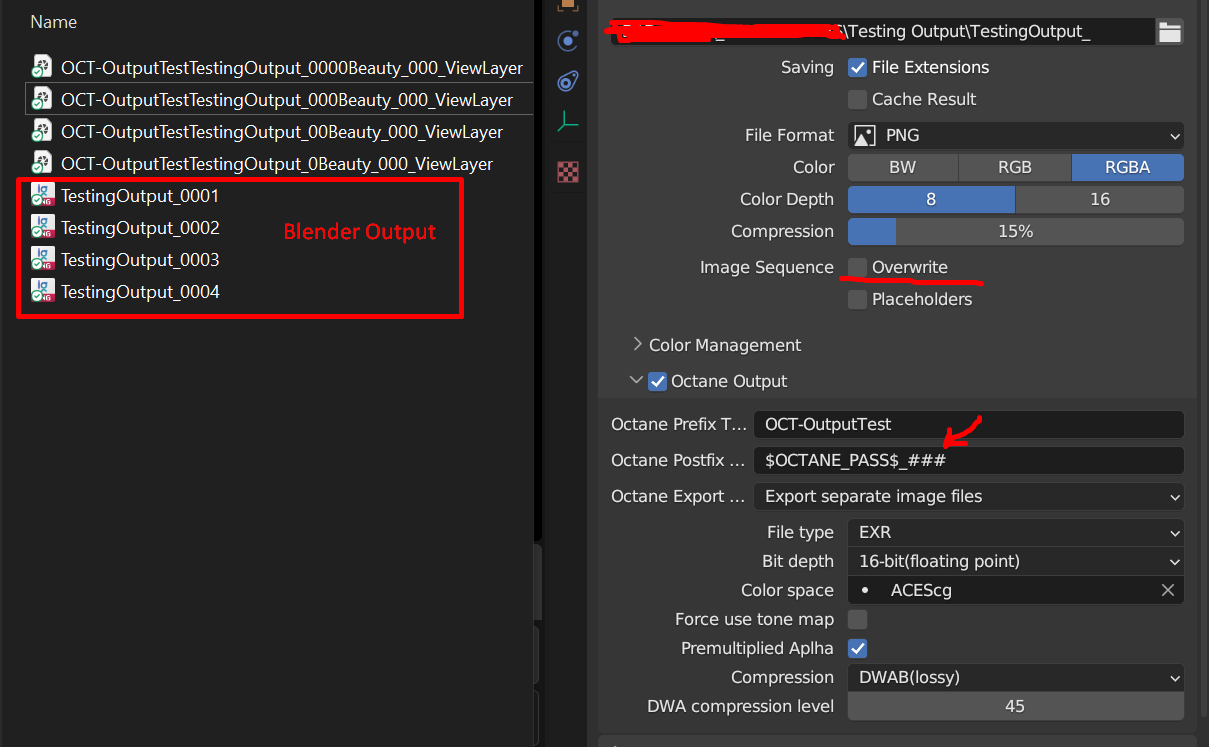Click the image icon in File Format field
Image resolution: width=1209 pixels, height=747 pixels.
(866, 135)
